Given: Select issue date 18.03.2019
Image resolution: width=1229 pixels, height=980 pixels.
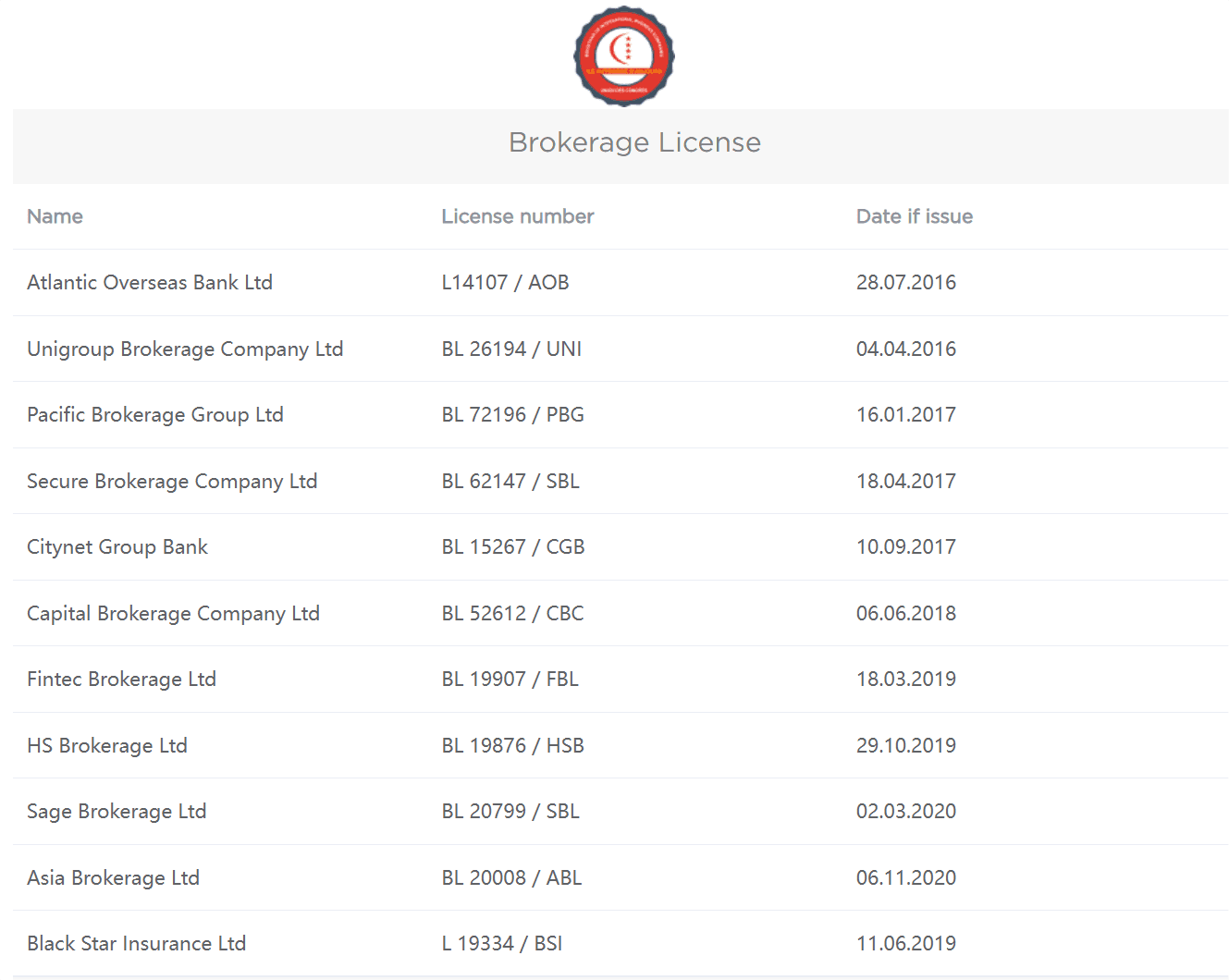Looking at the screenshot, I should tap(906, 680).
